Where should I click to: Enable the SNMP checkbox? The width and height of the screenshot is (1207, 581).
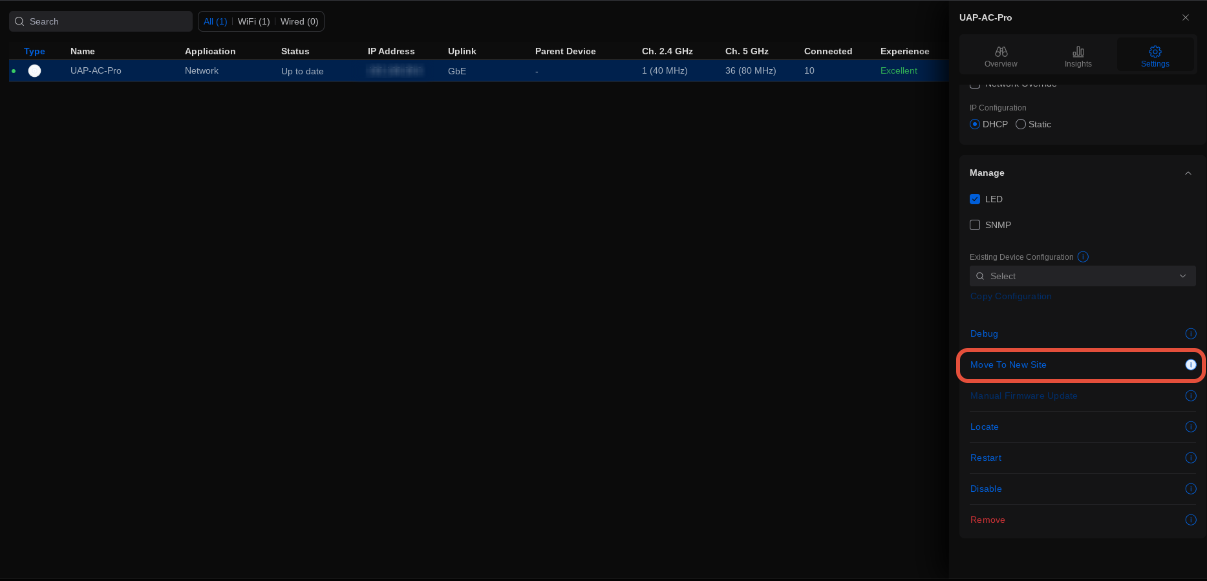975,225
